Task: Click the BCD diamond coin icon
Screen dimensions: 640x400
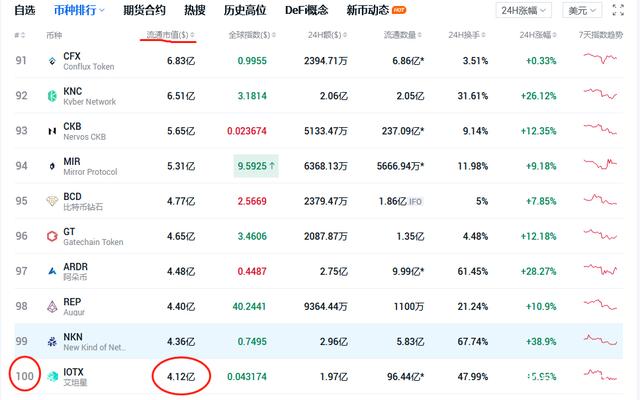Action: 52,201
